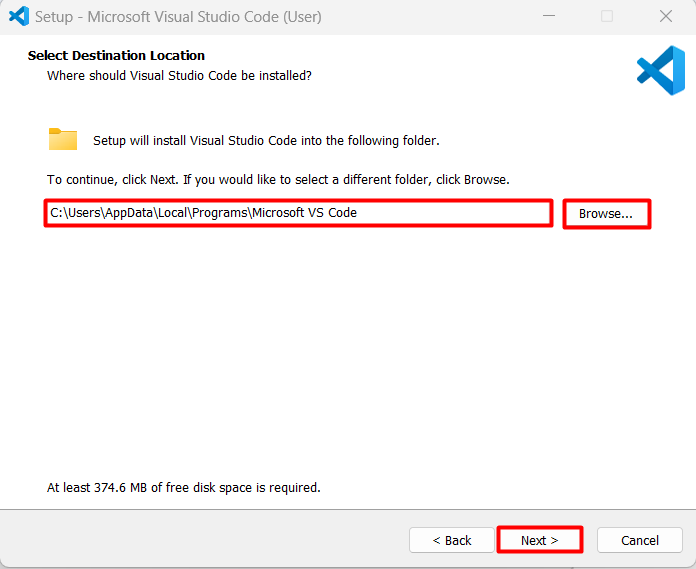Image resolution: width=696 pixels, height=569 pixels.
Task: Click the disabled maximize button
Action: [607, 16]
